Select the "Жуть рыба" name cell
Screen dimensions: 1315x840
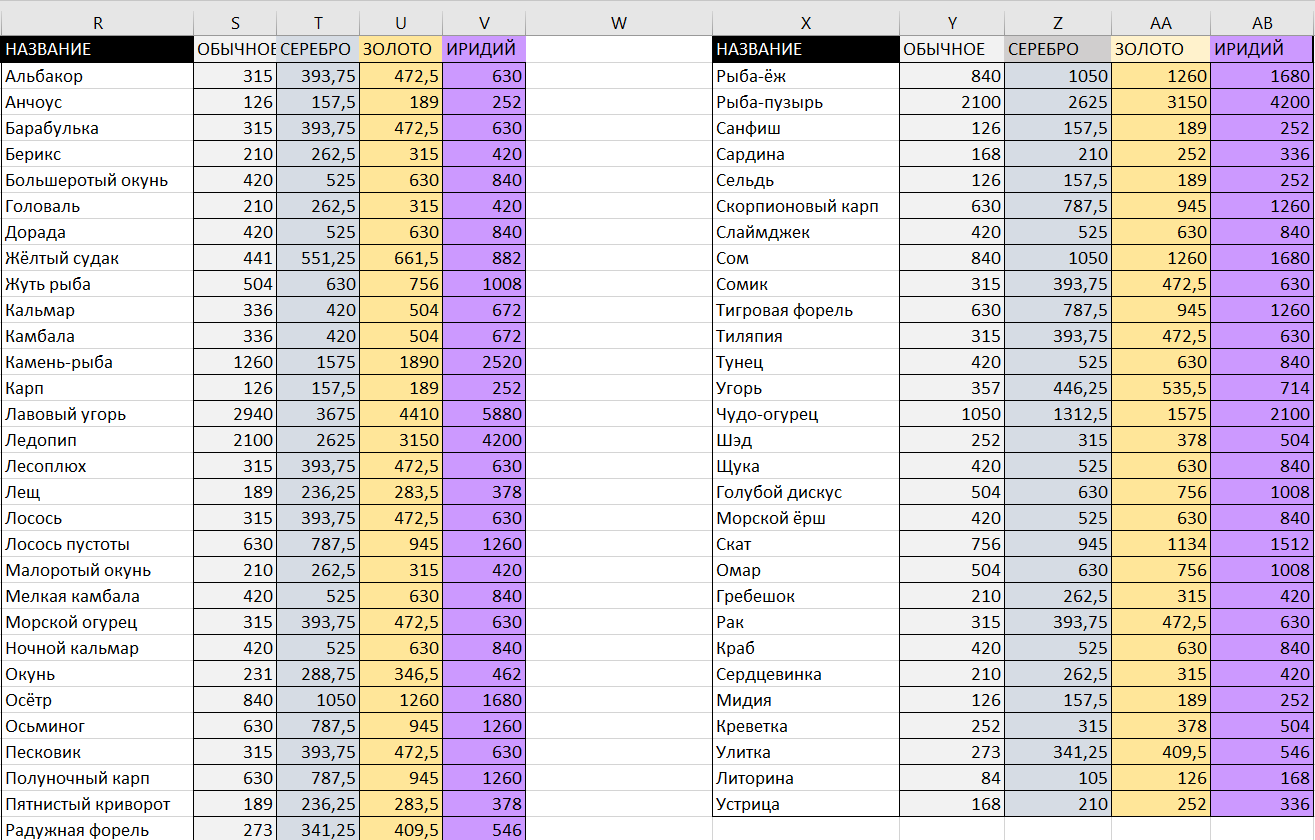point(97,284)
